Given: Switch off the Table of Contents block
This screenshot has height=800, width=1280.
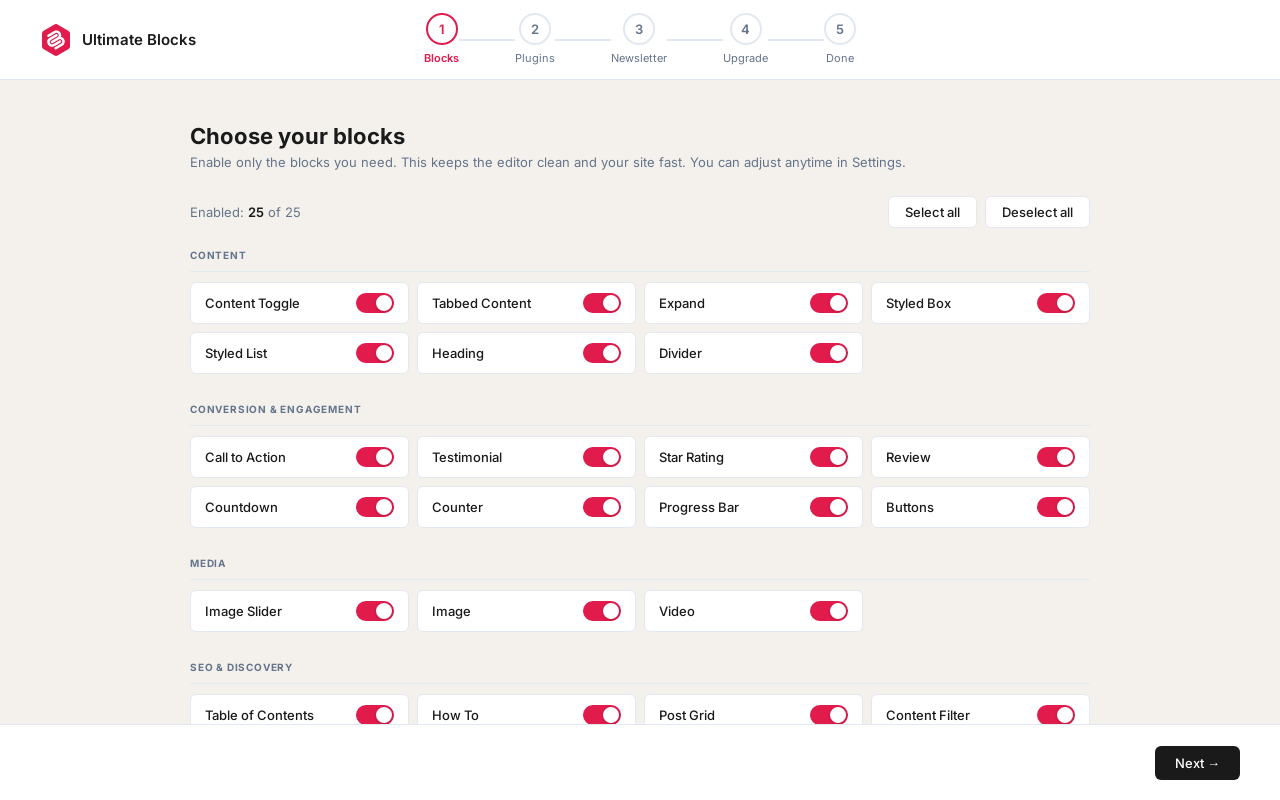Looking at the screenshot, I should tap(375, 715).
